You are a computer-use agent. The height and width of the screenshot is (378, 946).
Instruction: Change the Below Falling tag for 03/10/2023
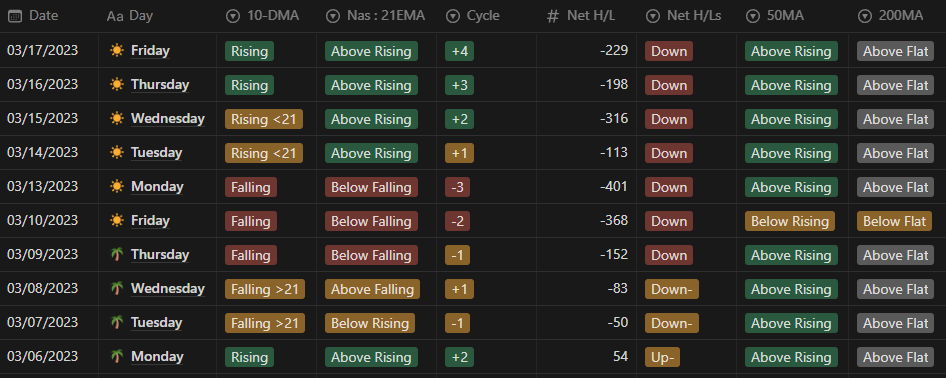point(371,221)
